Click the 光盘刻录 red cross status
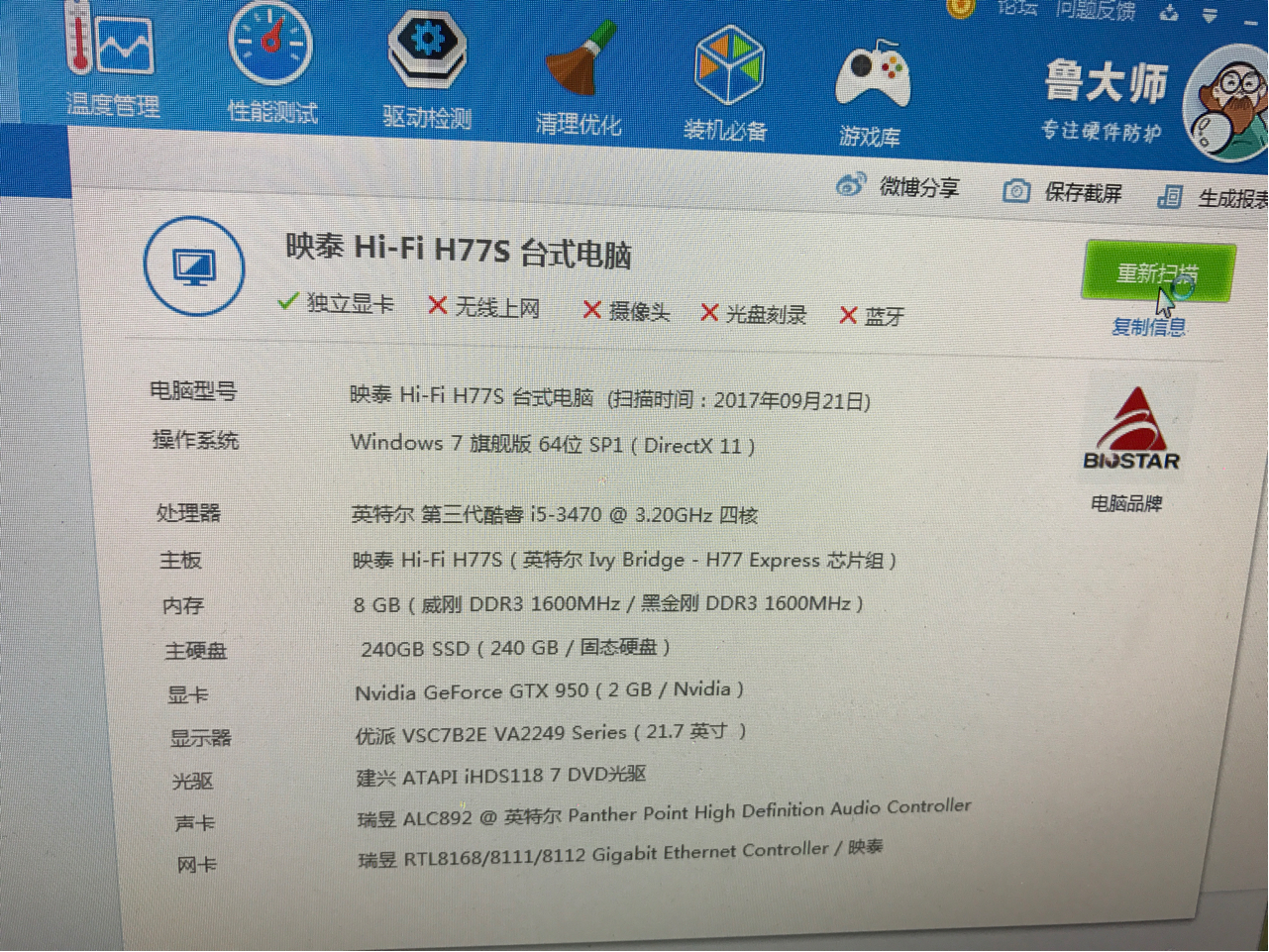The width and height of the screenshot is (1269, 952). [754, 314]
